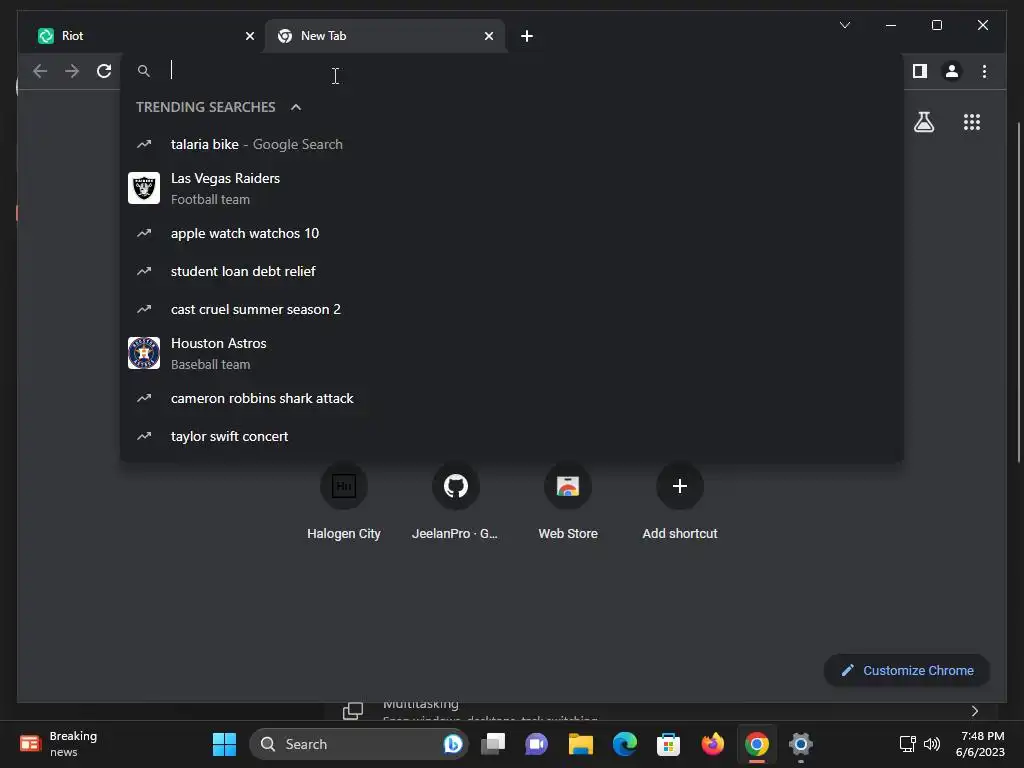Screen dimensions: 1024x768
Task: Open clock and date panel
Action: [x=980, y=744]
